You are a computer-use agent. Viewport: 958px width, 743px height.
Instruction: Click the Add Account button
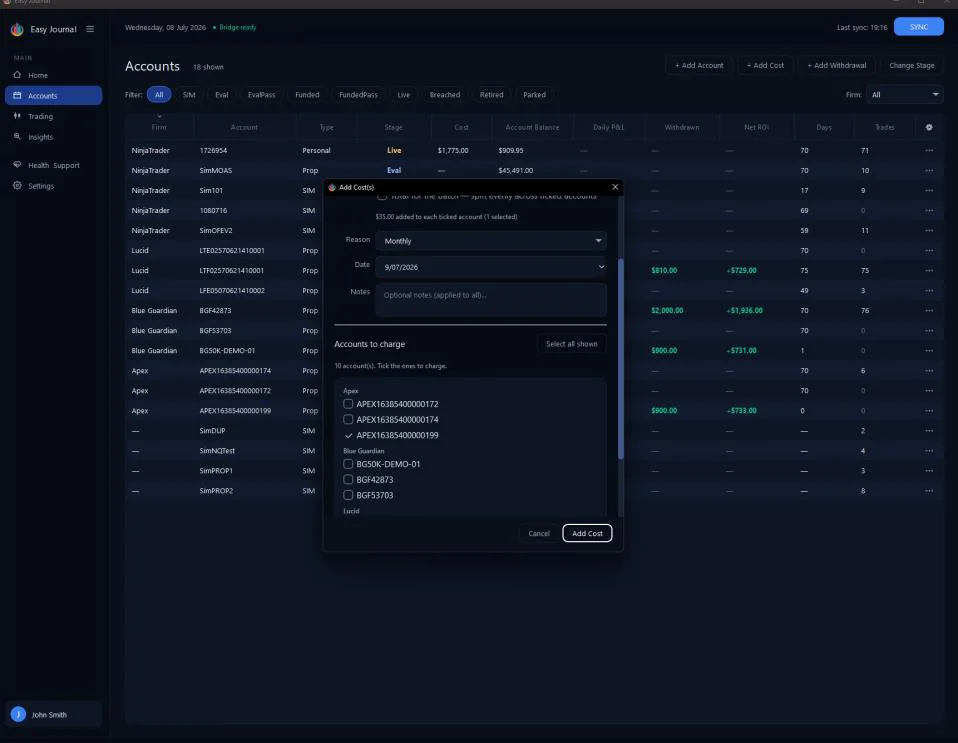(699, 65)
